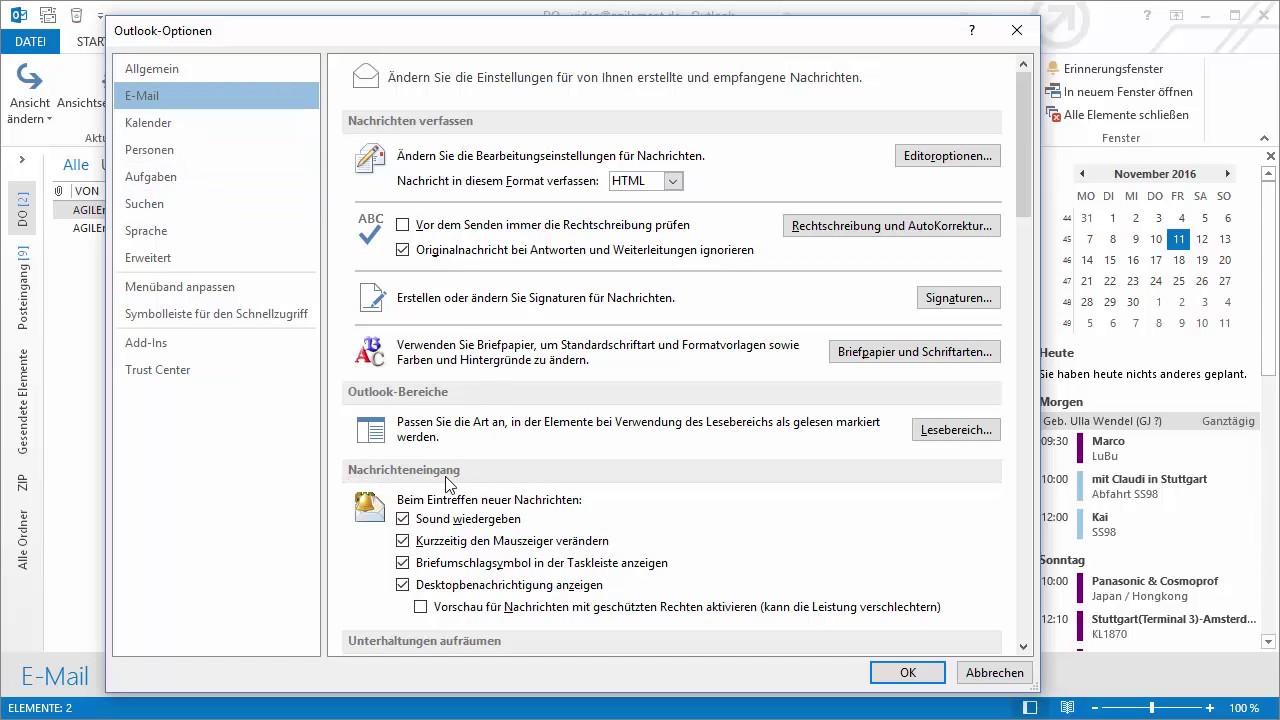Select November 11 in the calendar
This screenshot has width=1280, height=720.
click(1179, 239)
